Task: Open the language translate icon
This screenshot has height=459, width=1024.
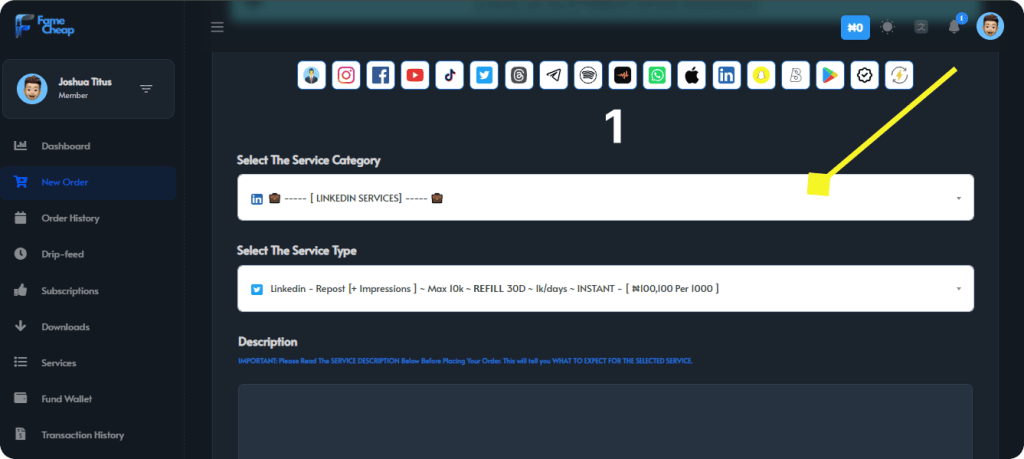Action: [921, 27]
